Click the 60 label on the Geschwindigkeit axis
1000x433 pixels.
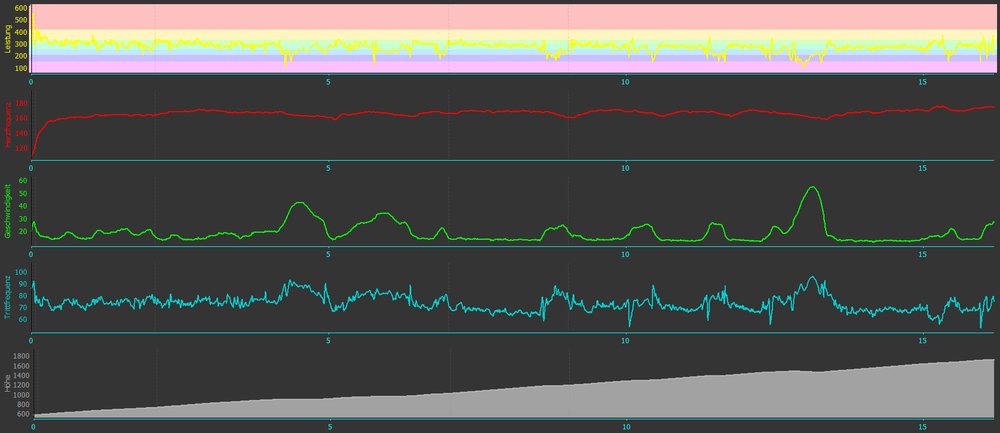[23, 181]
